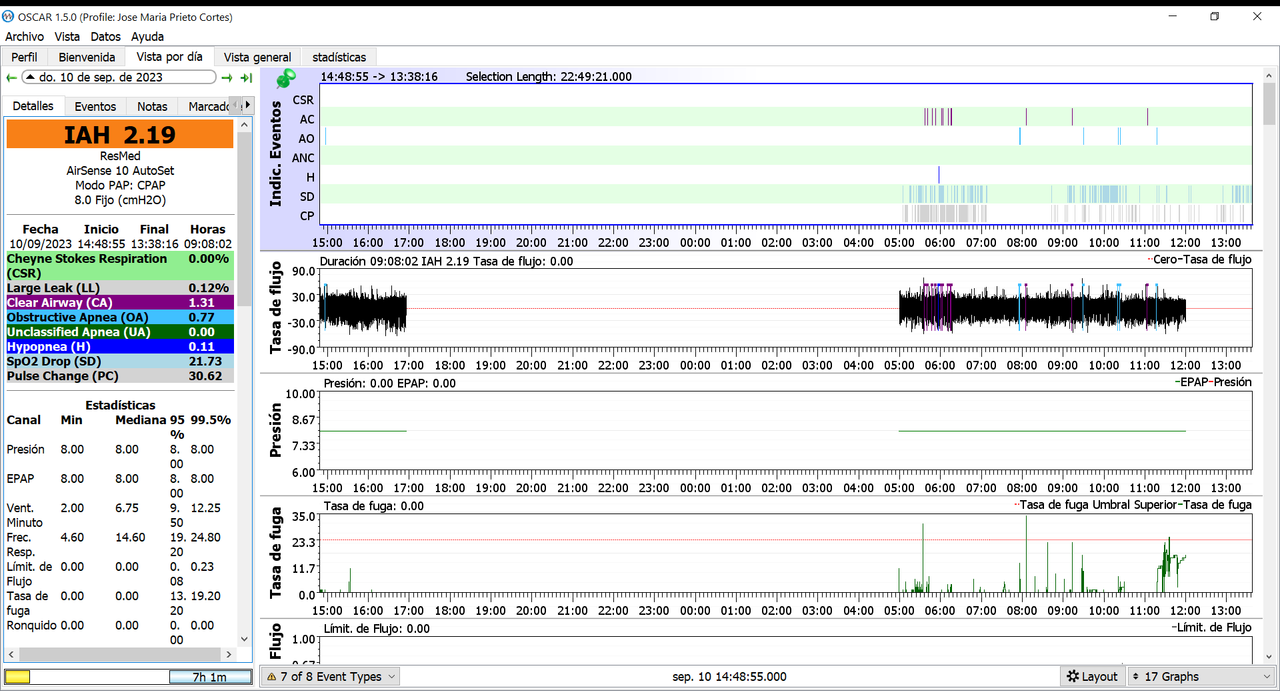Click the orange 'IAH 2.19' banner
Screen dimensions: 1280x691
pos(120,135)
